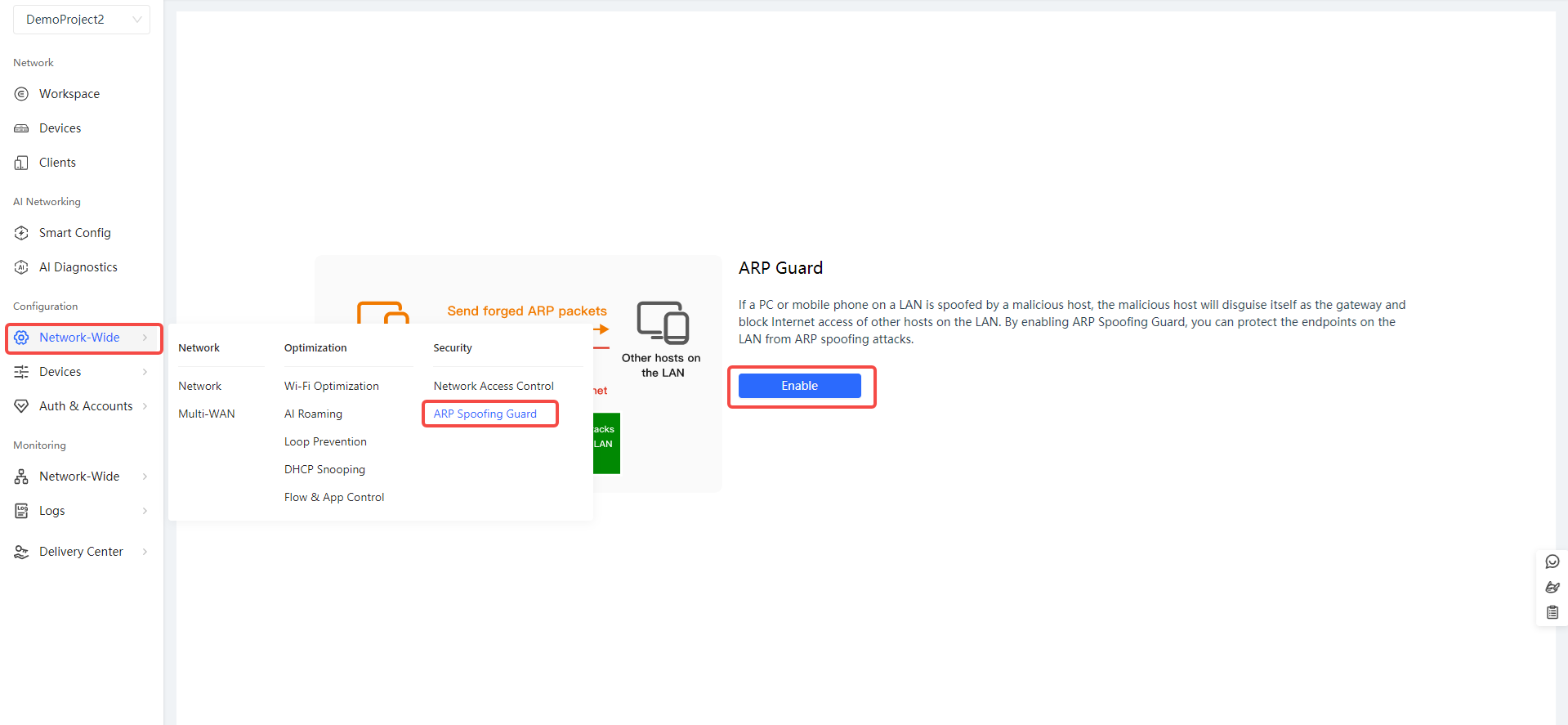Open Wi-Fi Optimization from flyout
Screen dimensions: 1568x725
tap(332, 386)
